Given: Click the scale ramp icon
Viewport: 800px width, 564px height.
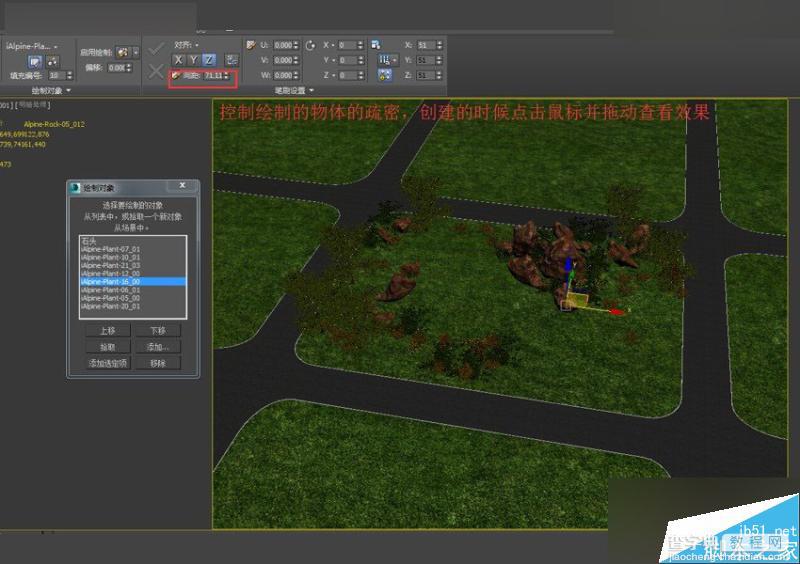Looking at the screenshot, I should (385, 76).
